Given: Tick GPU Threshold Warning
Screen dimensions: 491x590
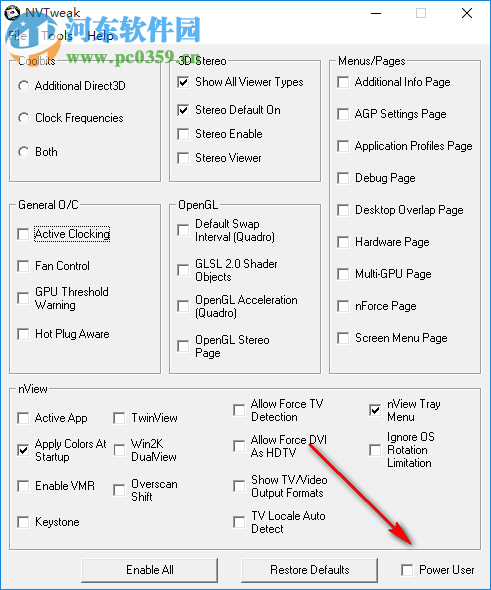Looking at the screenshot, I should [23, 298].
